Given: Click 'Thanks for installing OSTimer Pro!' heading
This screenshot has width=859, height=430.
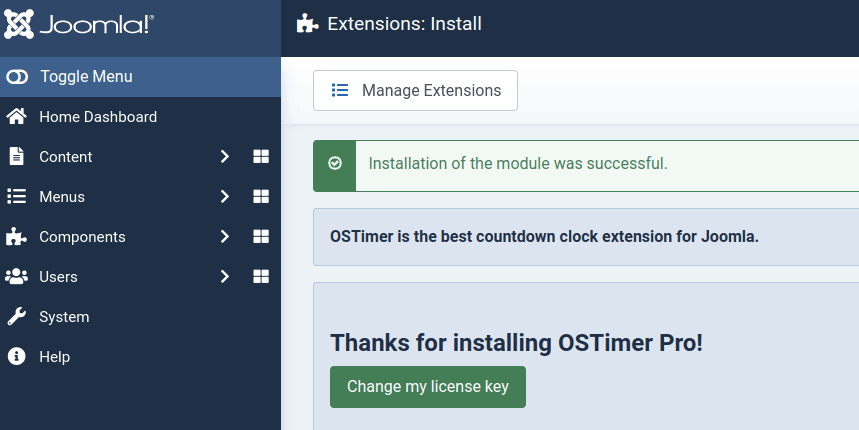Looking at the screenshot, I should pos(516,343).
